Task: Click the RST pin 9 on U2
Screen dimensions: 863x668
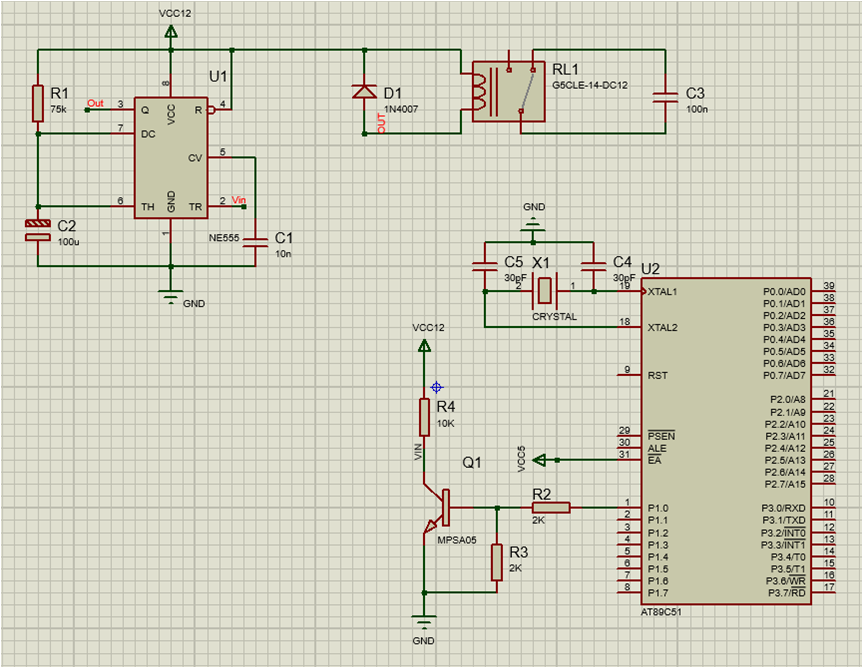Action: point(630,374)
